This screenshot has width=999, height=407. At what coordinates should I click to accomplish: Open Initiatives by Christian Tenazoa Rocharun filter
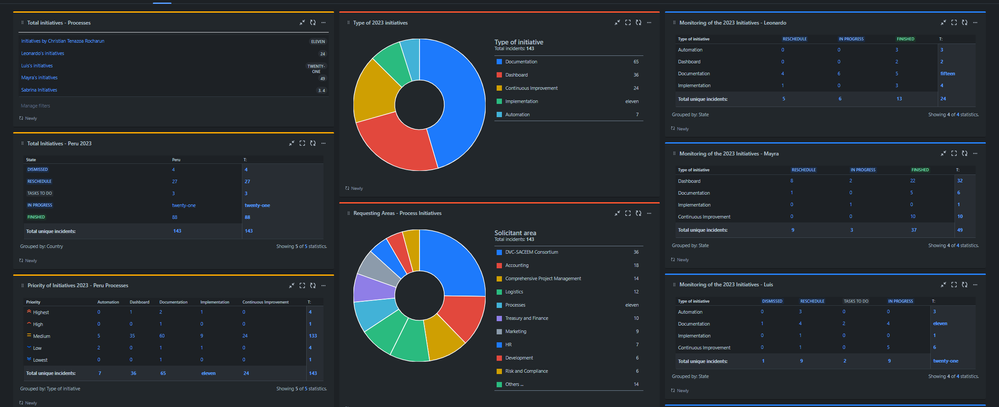(x=62, y=41)
